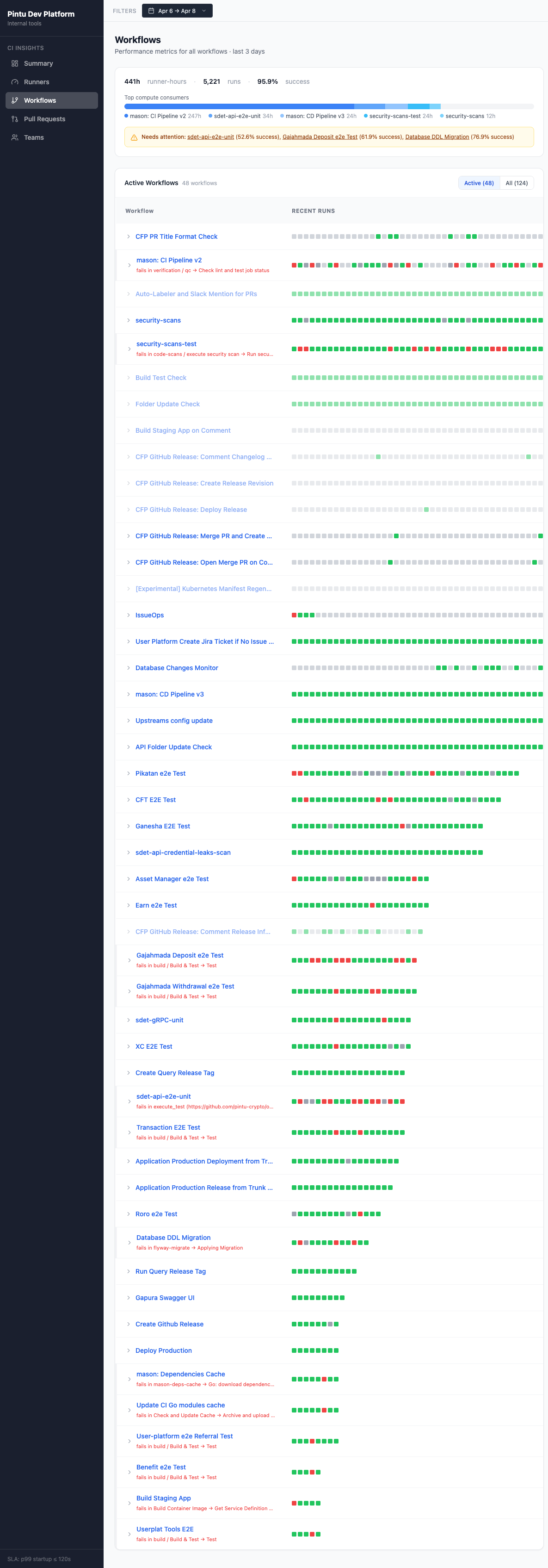Switch to All (124) workflows filter
This screenshot has height=1568, width=548.
[517, 183]
